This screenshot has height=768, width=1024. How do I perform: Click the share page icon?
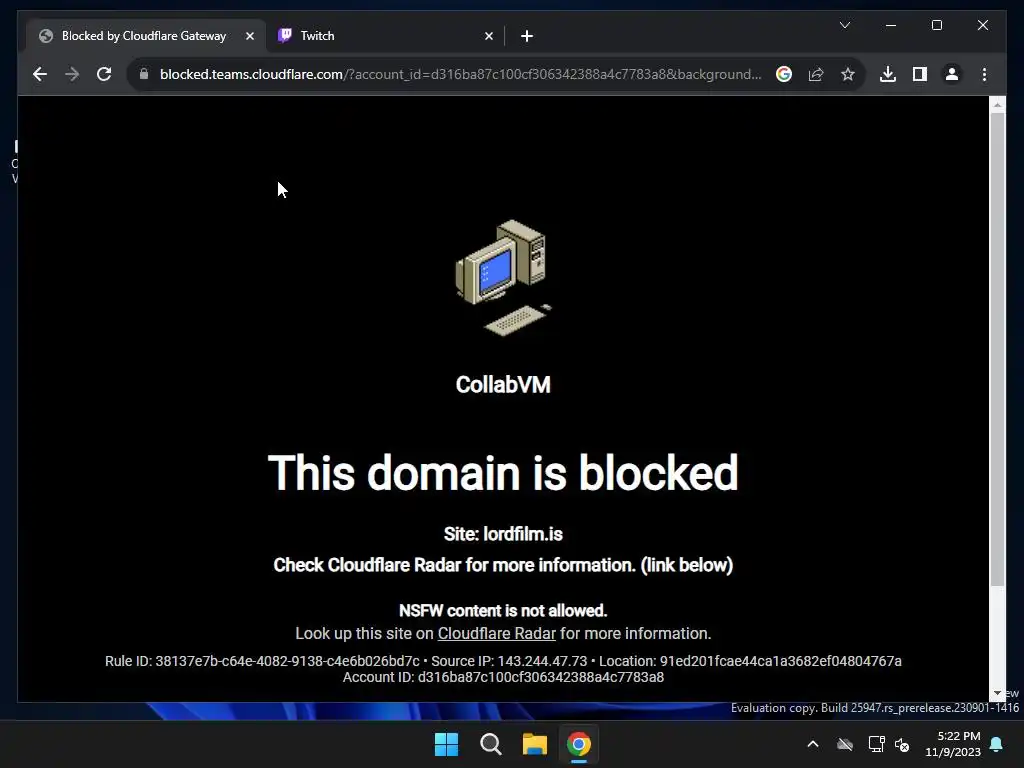coord(816,74)
